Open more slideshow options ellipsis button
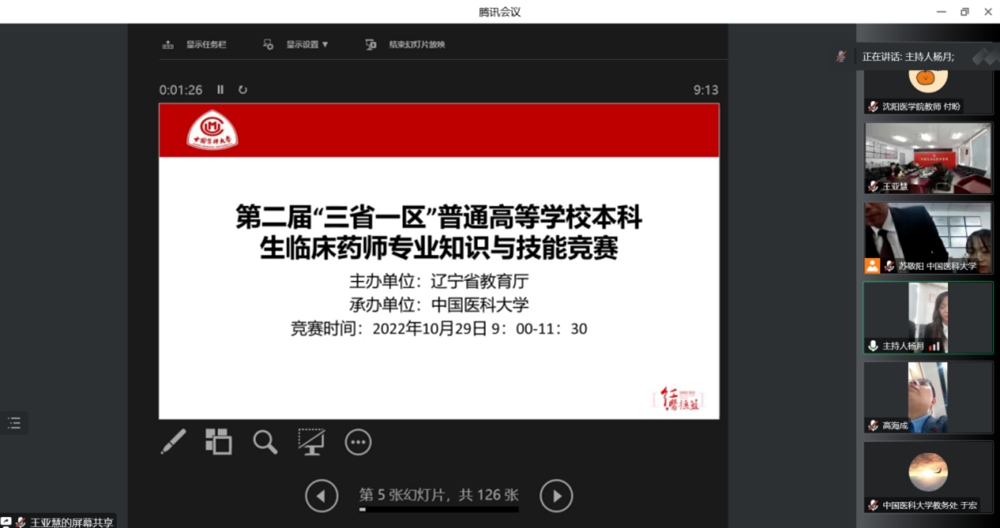The image size is (1000, 528). click(x=358, y=442)
